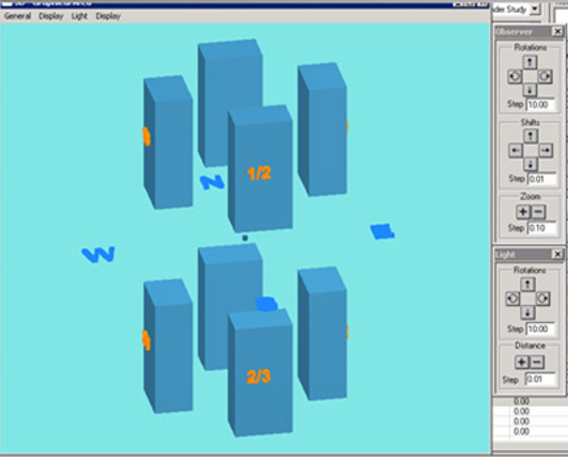Close the Light panel
Screen dimensions: 568x457
click(x=557, y=255)
